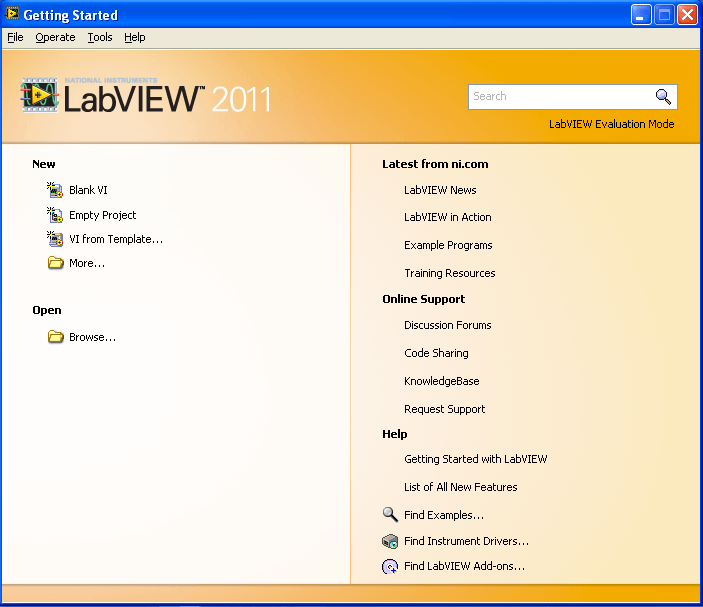Open the KnowledgeBase link
The image size is (703, 607).
click(x=442, y=381)
